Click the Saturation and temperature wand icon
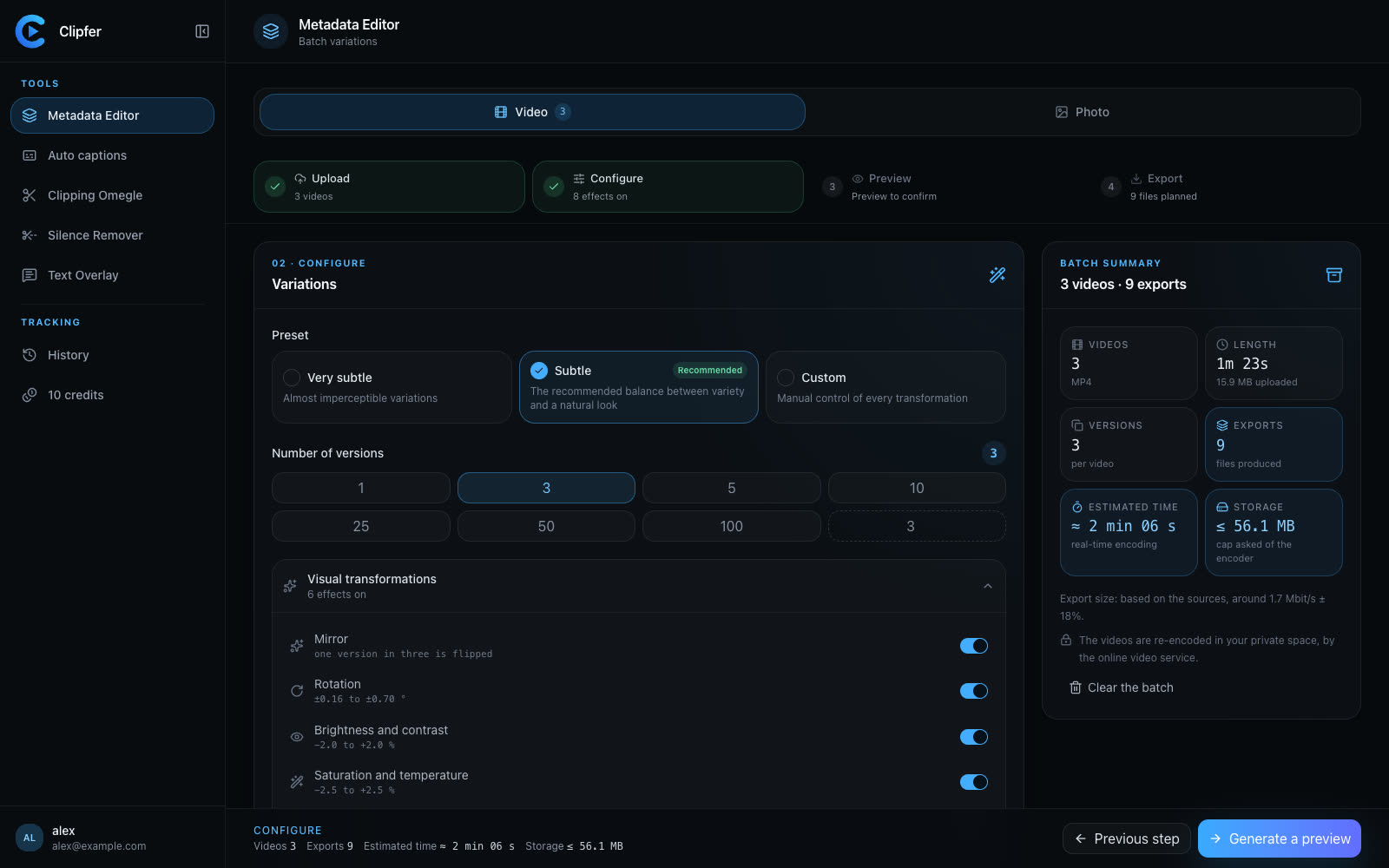Screen dimensions: 1389x868 (x=297, y=782)
